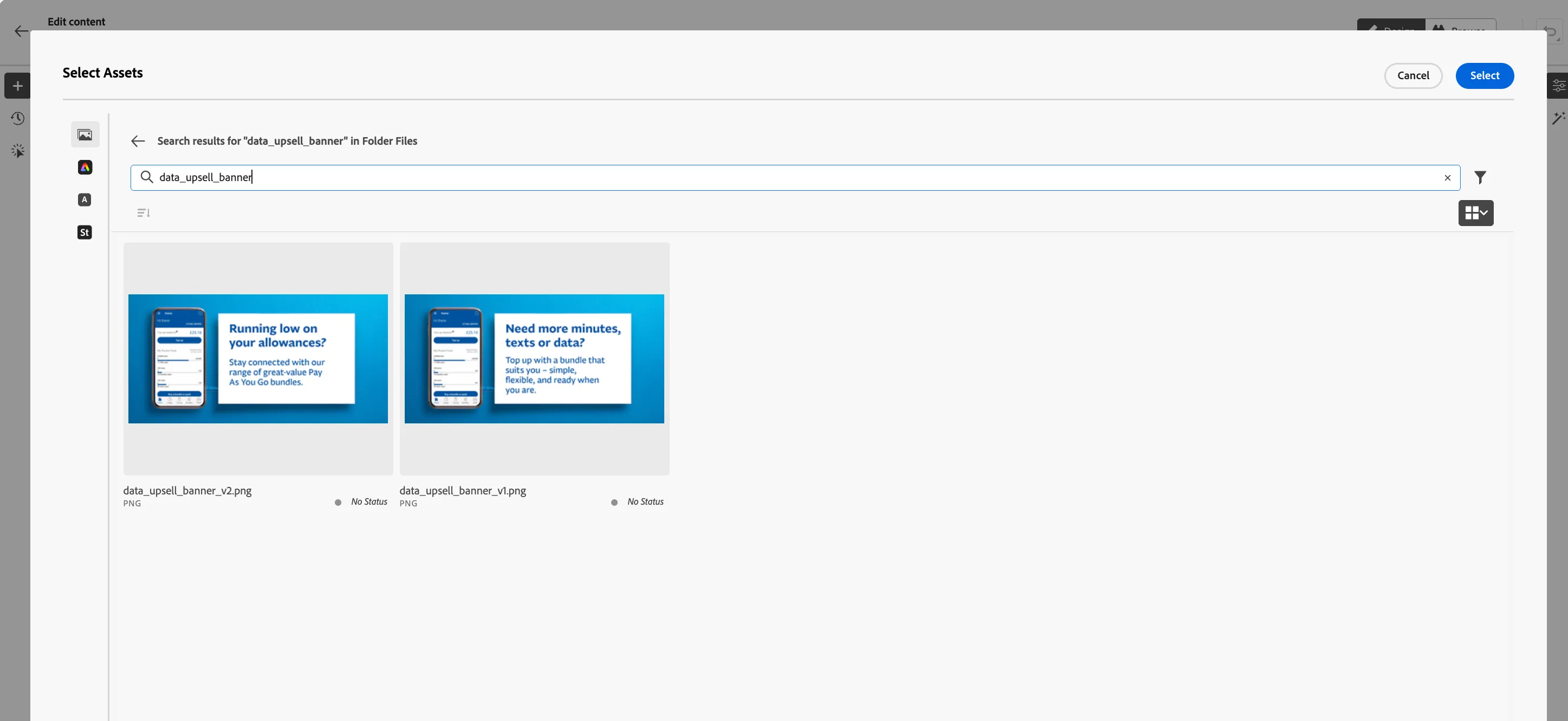
Task: Open Adobe Express source icon
Action: coord(85,167)
